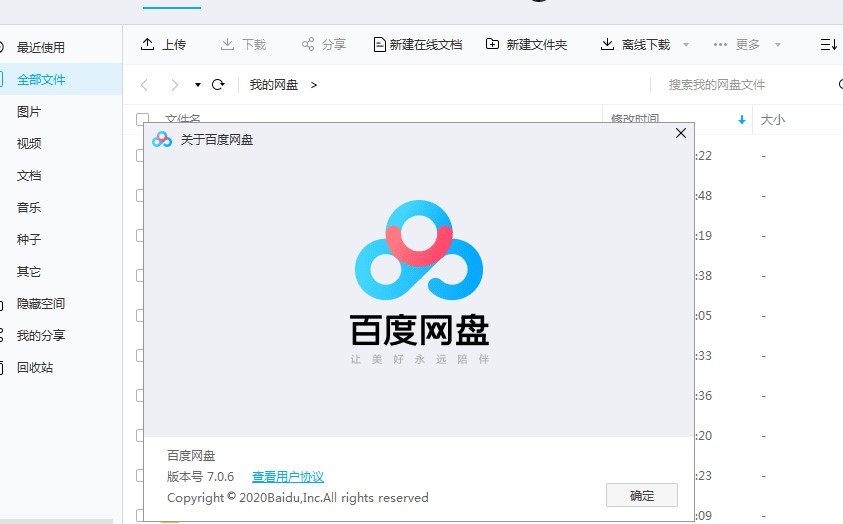Refresh the file list

coord(218,85)
